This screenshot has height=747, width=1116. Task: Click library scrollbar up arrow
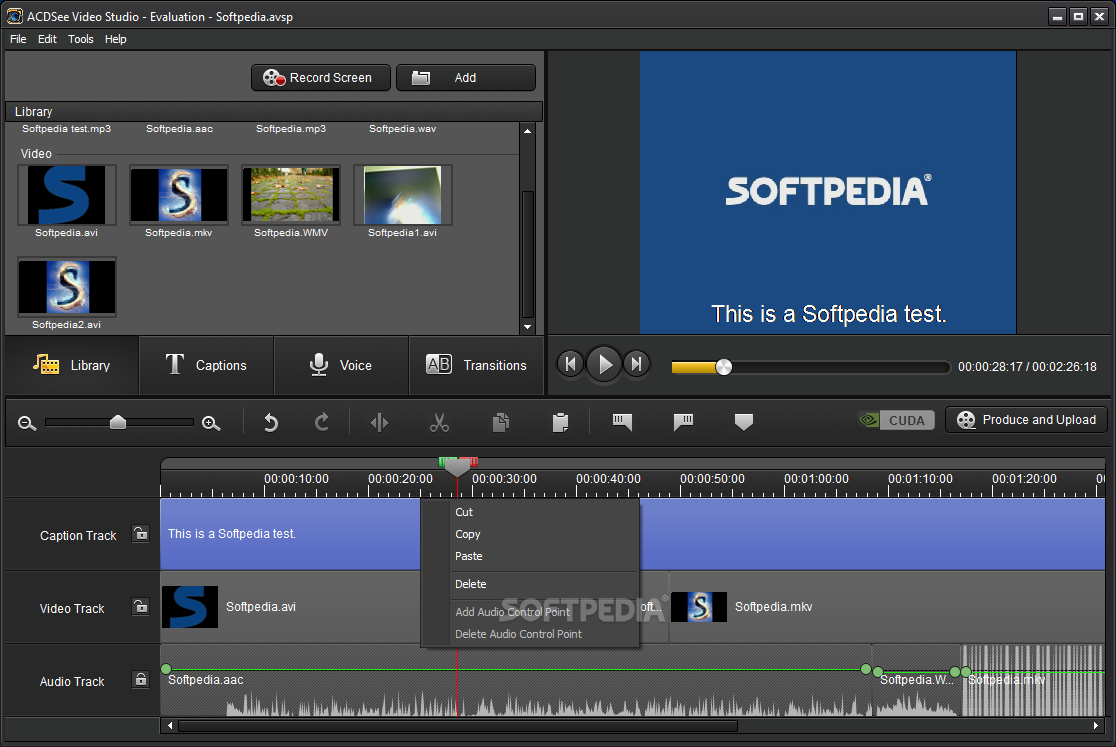click(527, 131)
